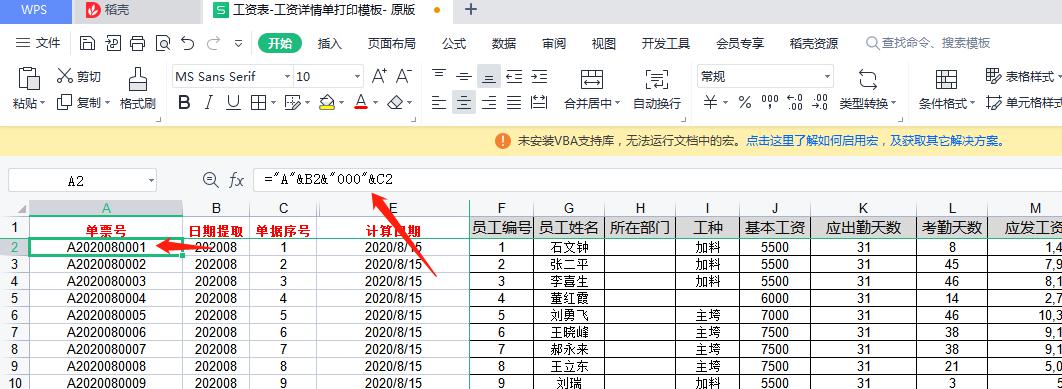Toggle Underline formatting
The width and height of the screenshot is (1062, 389).
tap(234, 103)
